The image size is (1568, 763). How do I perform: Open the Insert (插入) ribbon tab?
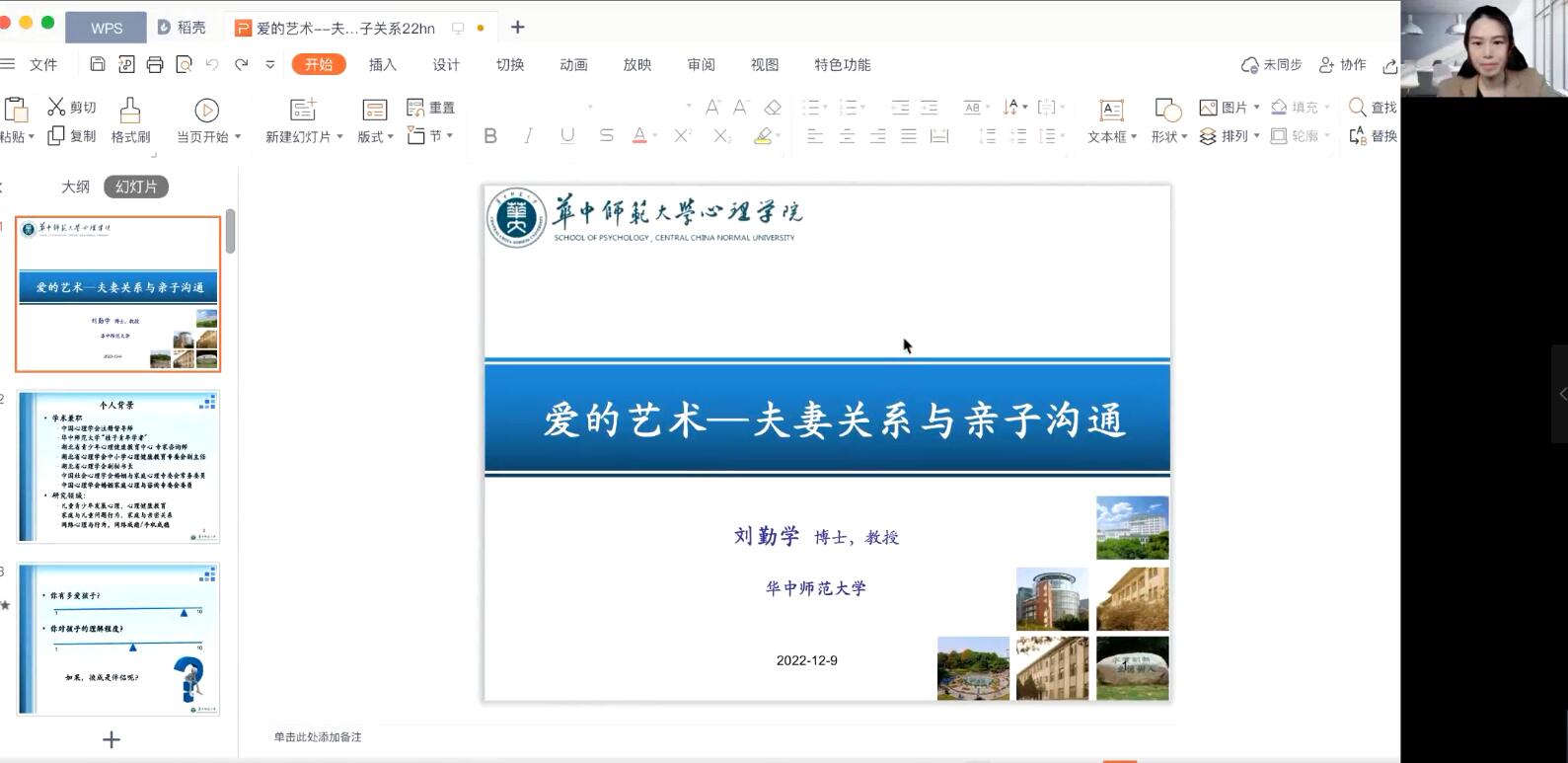pyautogui.click(x=382, y=64)
